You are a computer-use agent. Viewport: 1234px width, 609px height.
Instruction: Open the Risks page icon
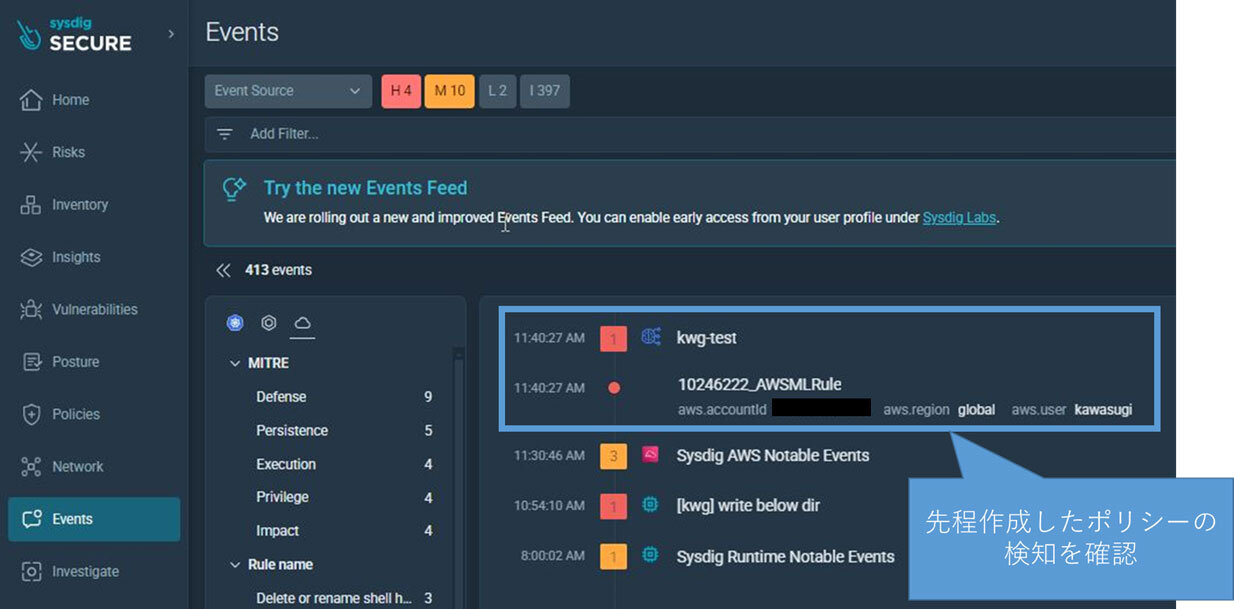31,152
